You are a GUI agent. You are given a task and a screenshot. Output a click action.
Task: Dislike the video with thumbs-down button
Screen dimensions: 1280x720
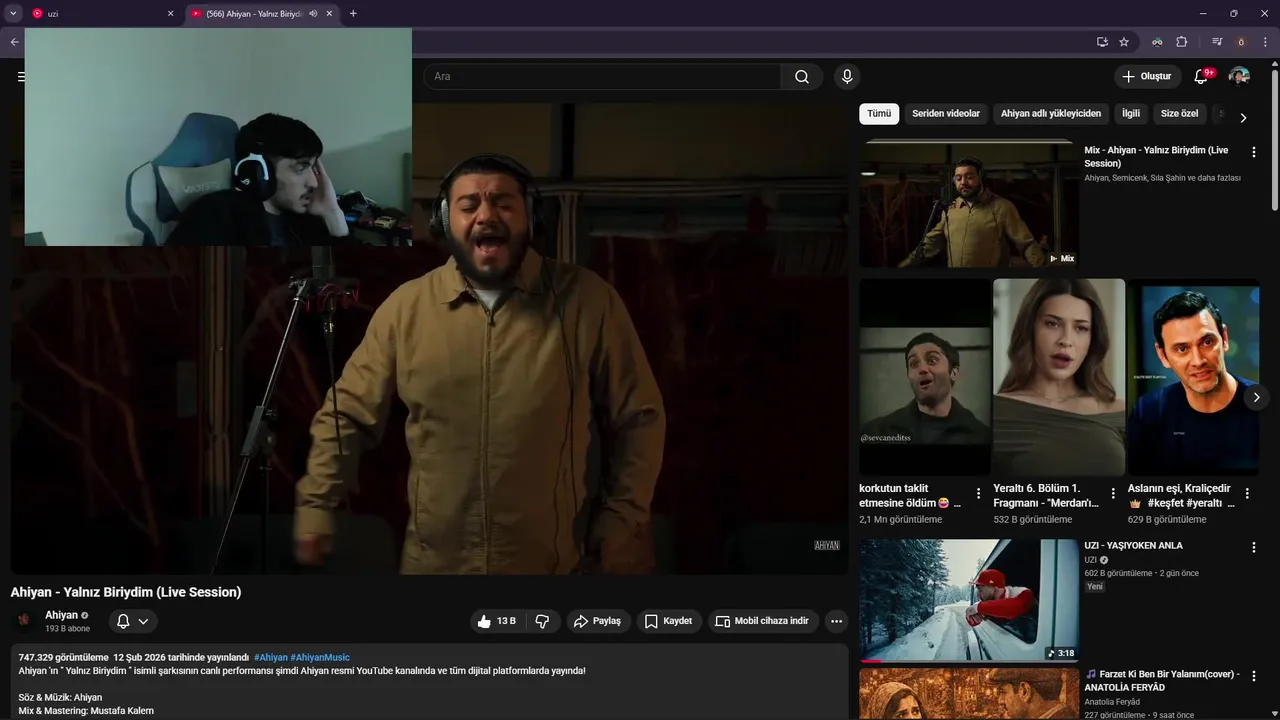click(542, 621)
